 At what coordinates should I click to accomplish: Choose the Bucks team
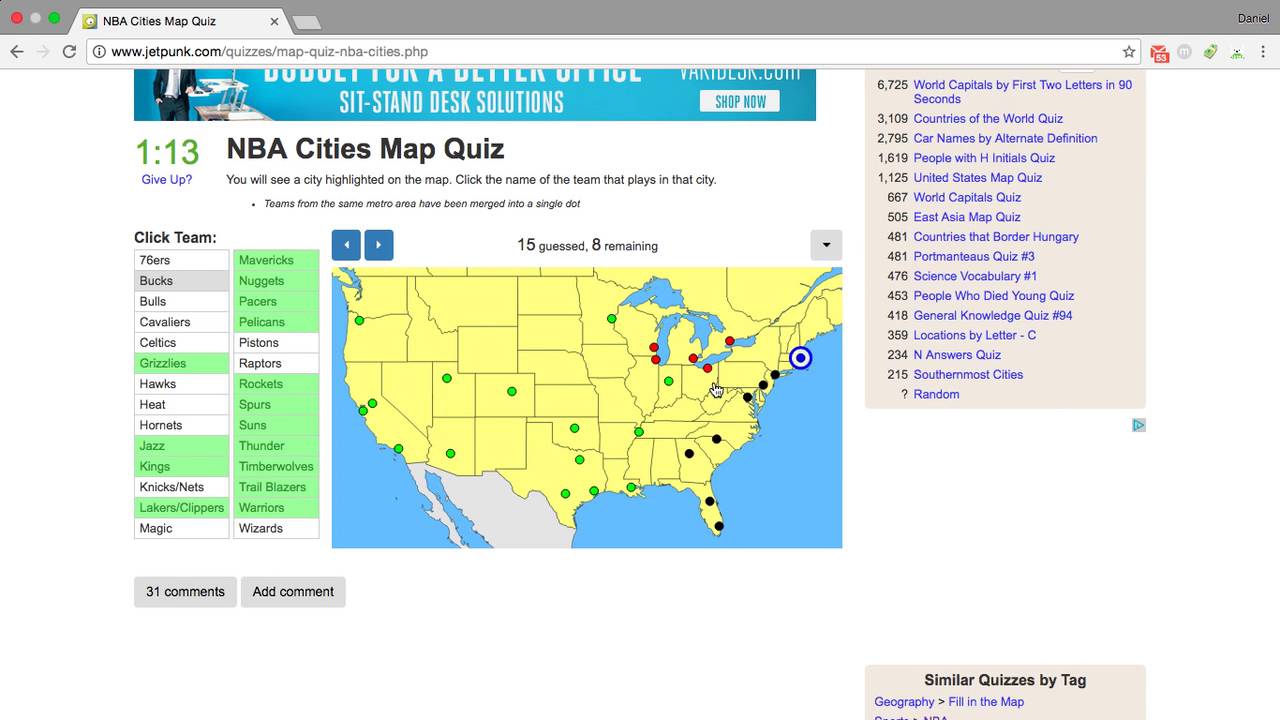(x=182, y=281)
